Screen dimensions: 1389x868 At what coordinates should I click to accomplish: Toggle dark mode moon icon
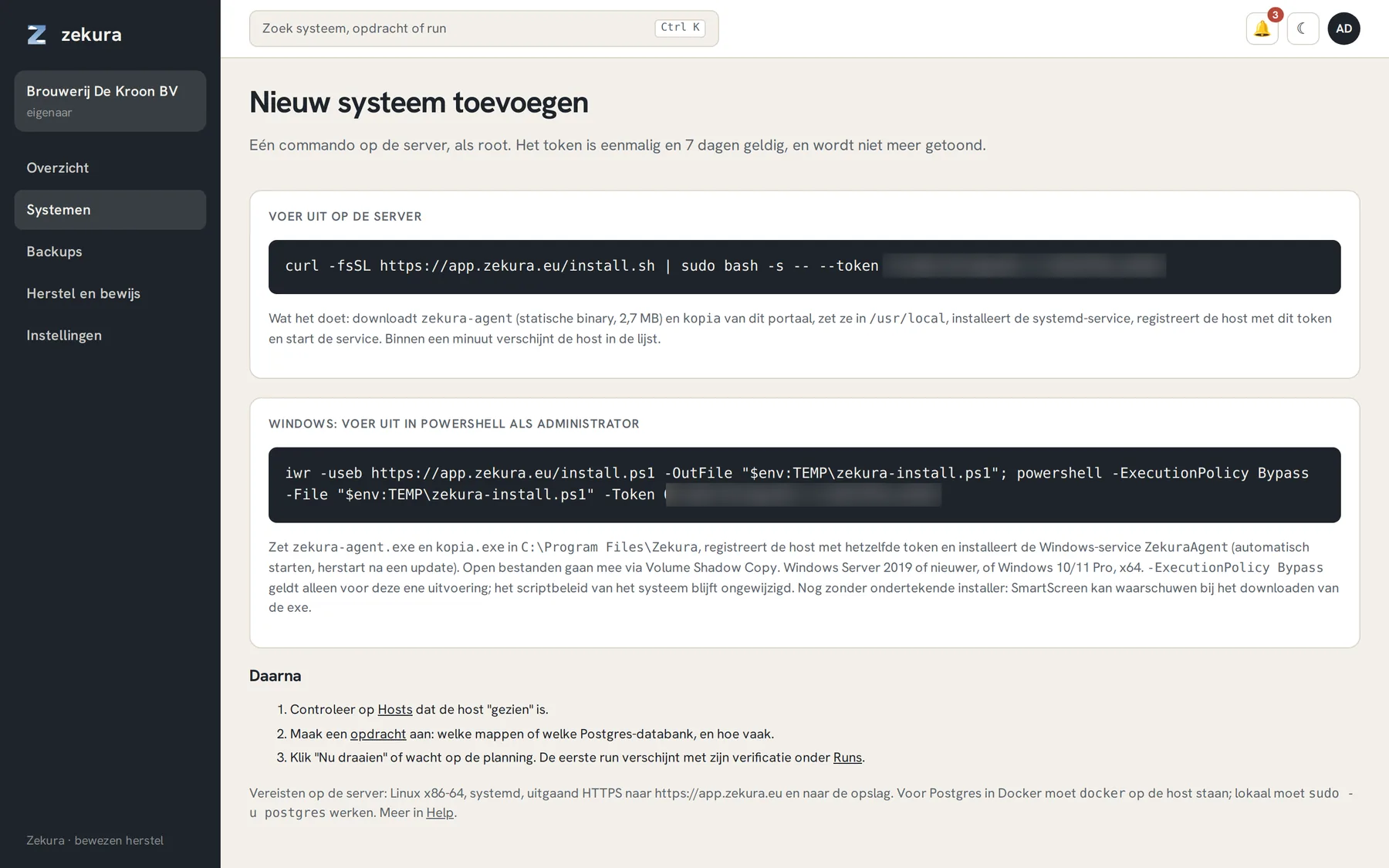click(1303, 29)
